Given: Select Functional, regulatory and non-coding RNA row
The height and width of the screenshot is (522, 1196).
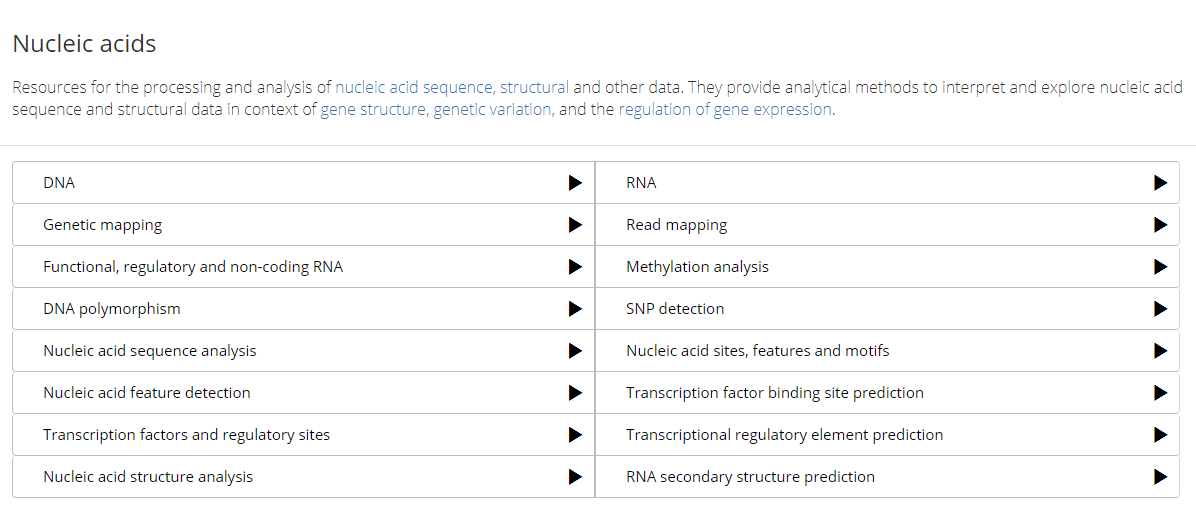Looking at the screenshot, I should [x=193, y=267].
